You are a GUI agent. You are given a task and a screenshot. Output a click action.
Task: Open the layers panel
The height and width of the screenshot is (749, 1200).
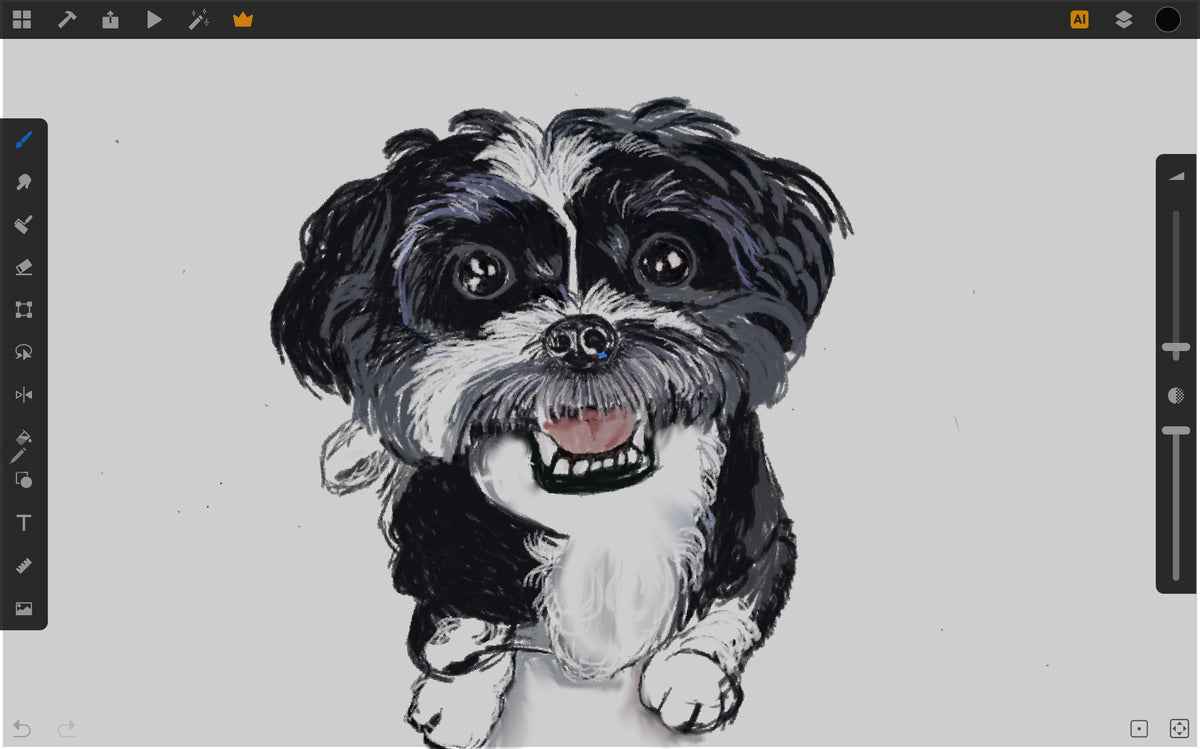point(1124,19)
